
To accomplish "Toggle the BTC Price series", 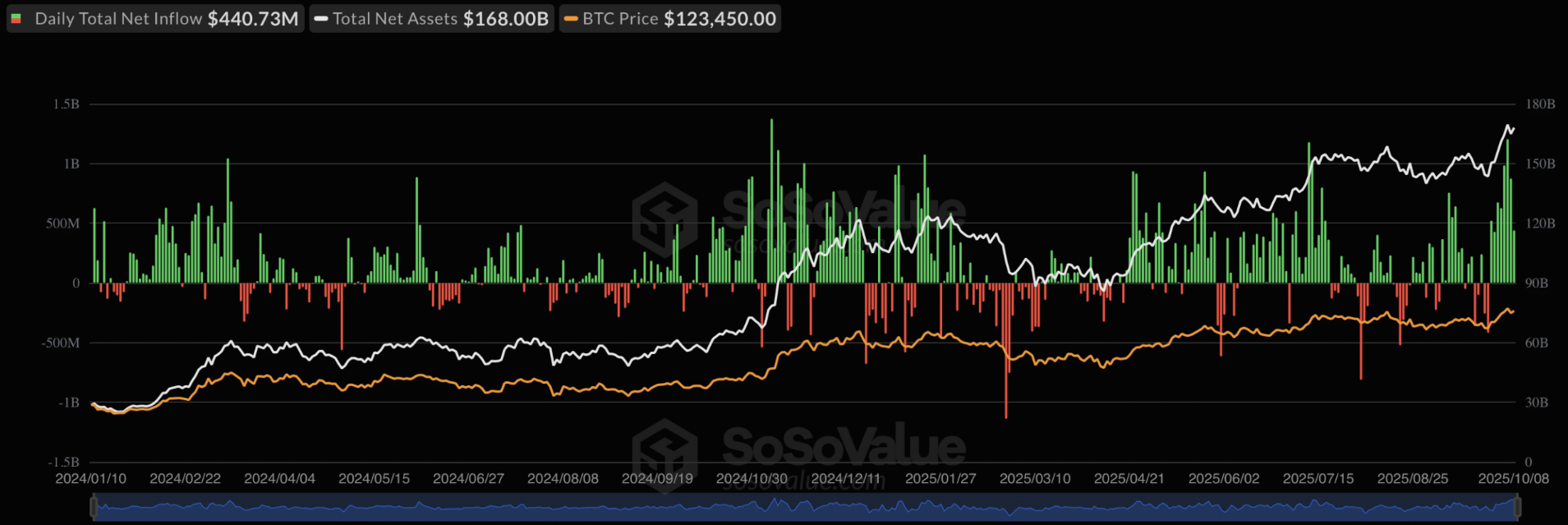I will pyautogui.click(x=620, y=19).
